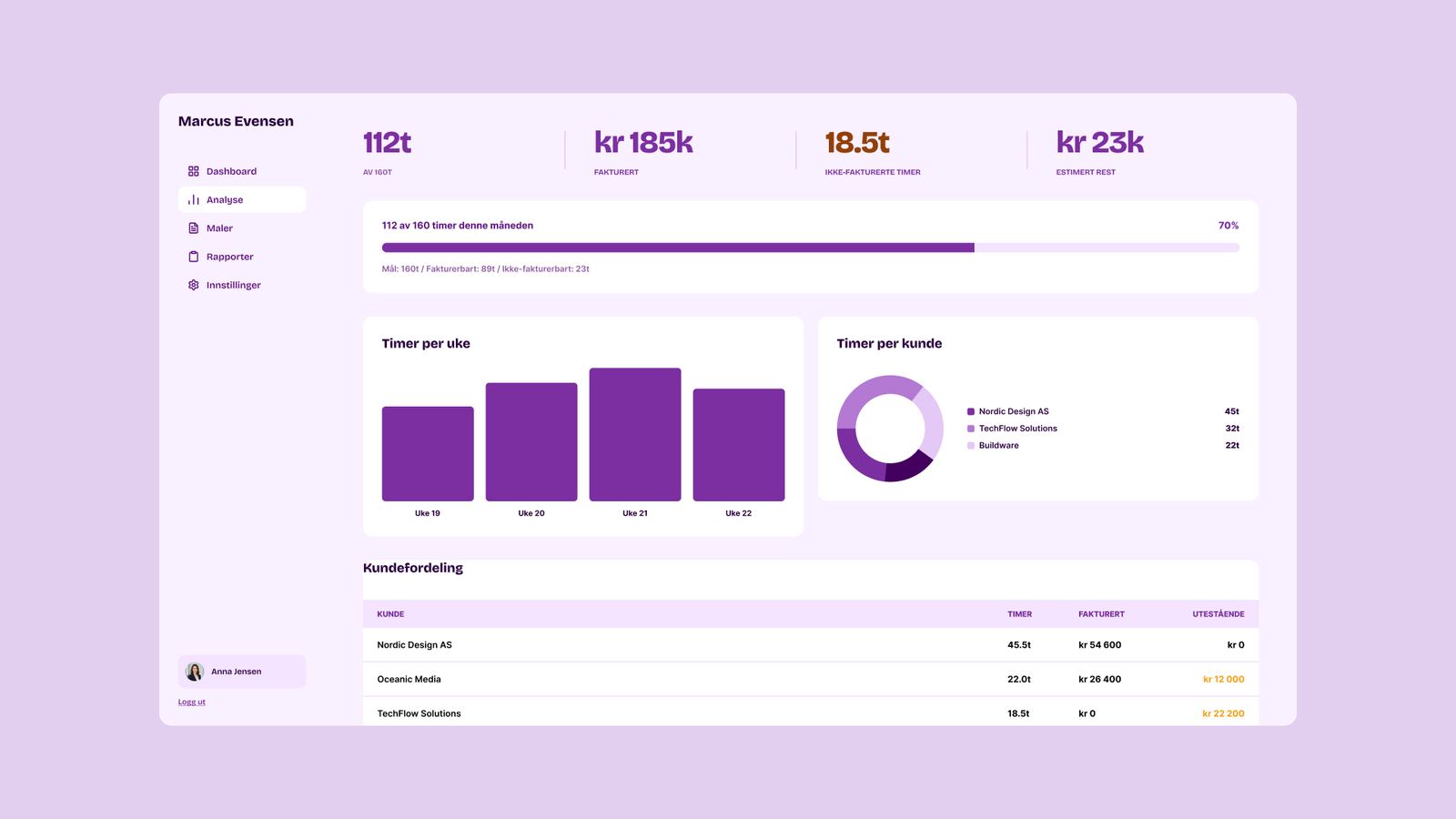
Task: Open the Dashboard menu item
Action: tap(242, 171)
